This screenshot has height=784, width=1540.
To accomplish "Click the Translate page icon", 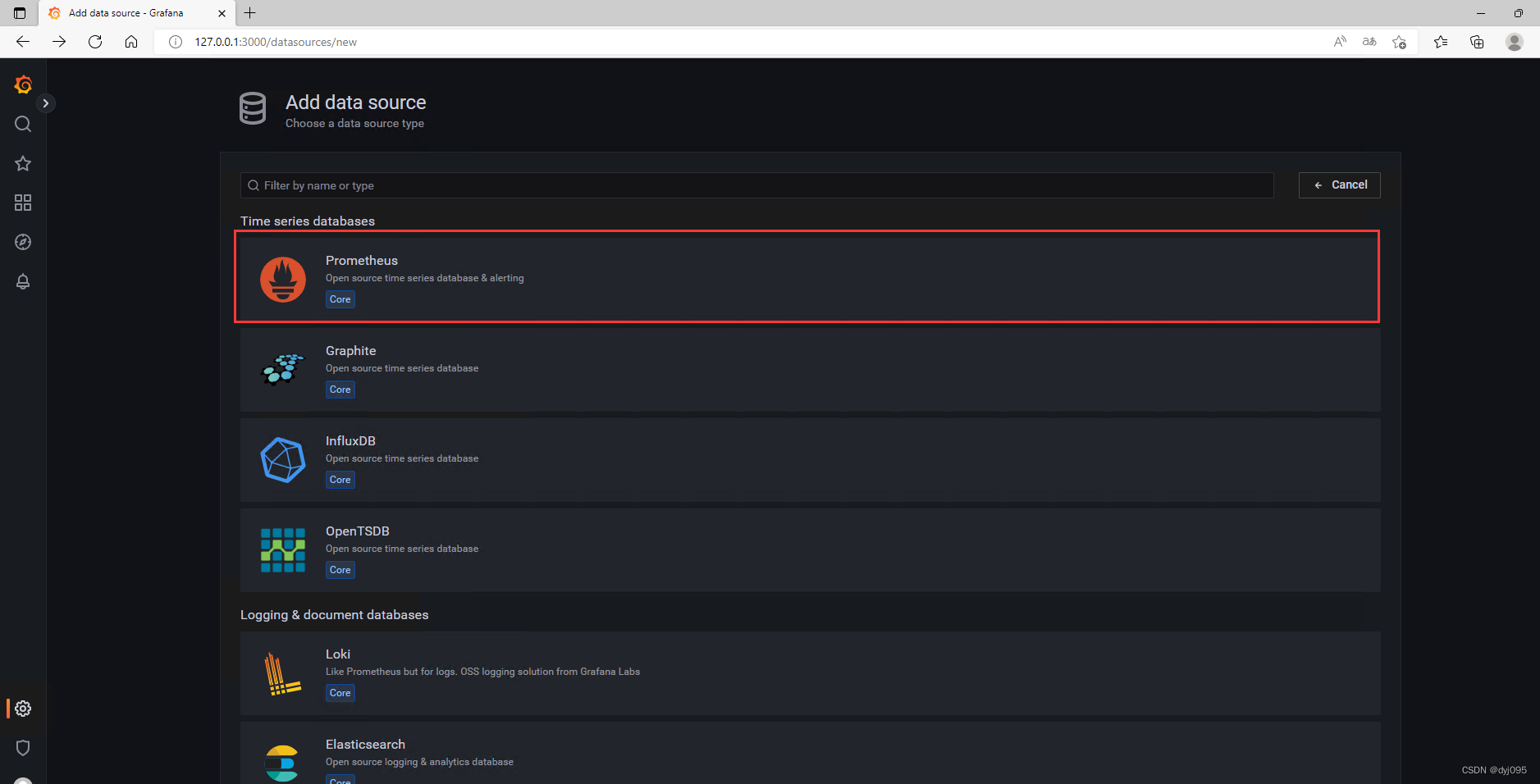I will [x=1369, y=42].
